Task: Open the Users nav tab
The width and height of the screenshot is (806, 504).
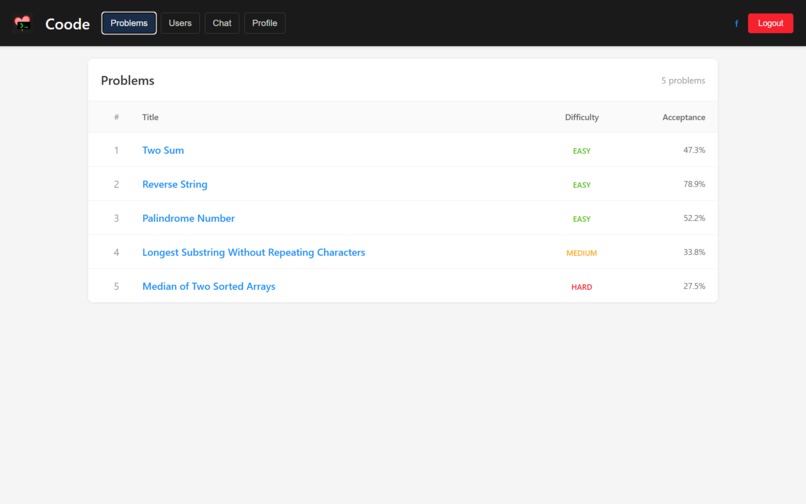Action: pos(180,23)
